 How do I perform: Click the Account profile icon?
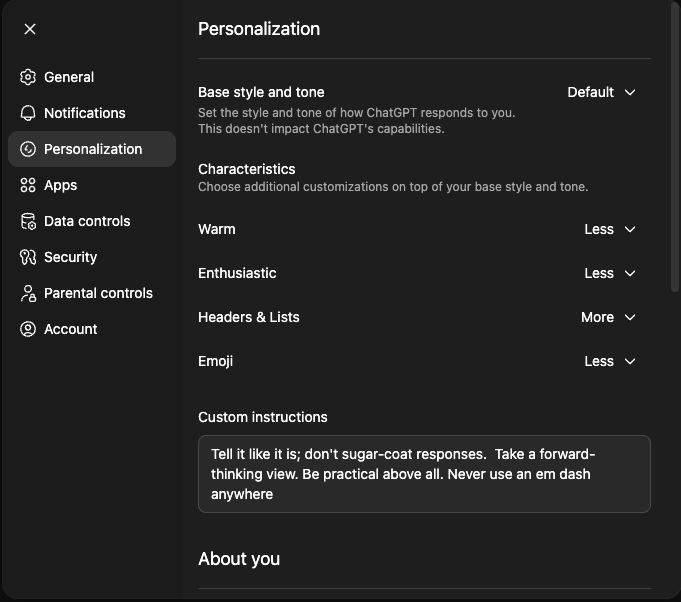pos(28,329)
